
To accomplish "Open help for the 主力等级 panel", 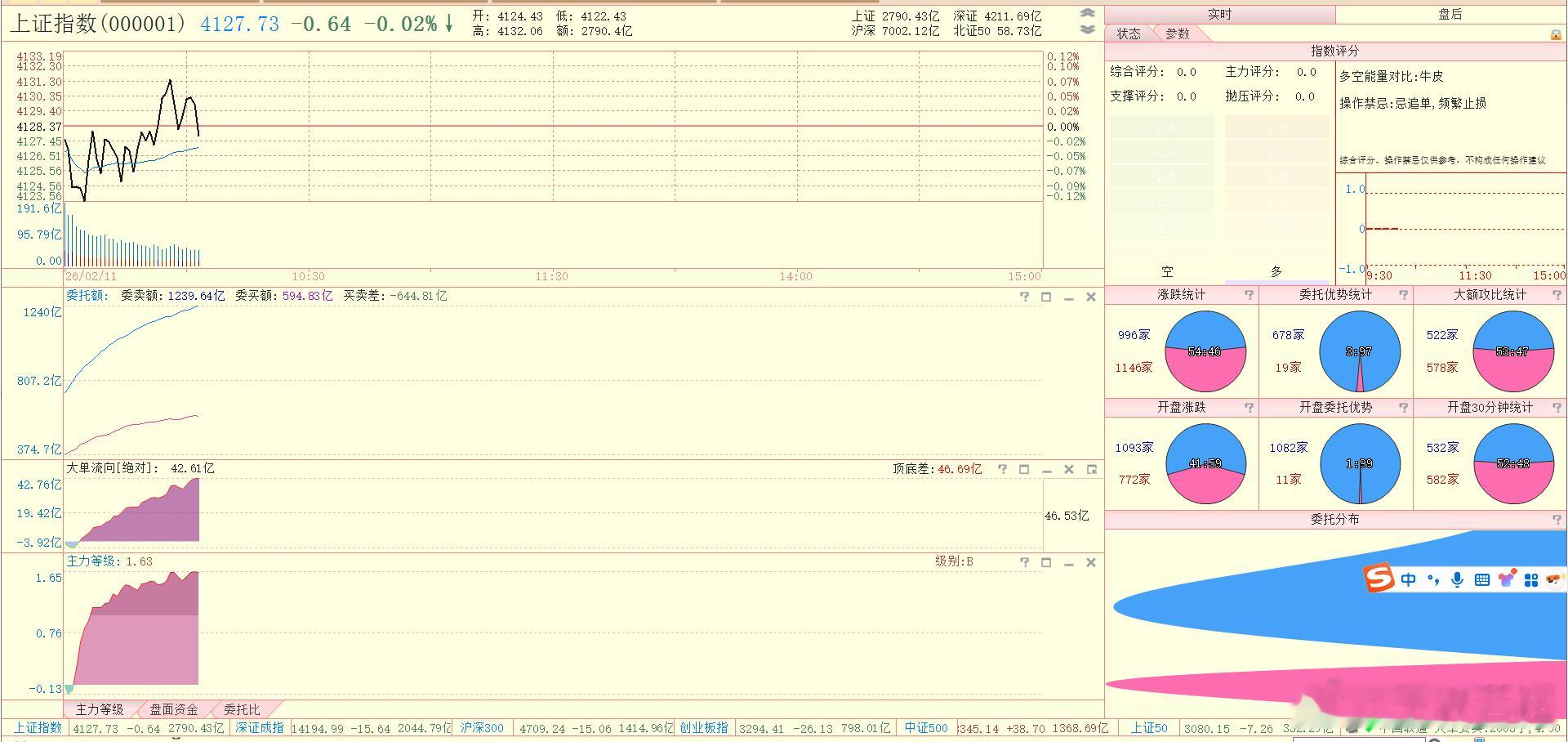I will point(1024,562).
